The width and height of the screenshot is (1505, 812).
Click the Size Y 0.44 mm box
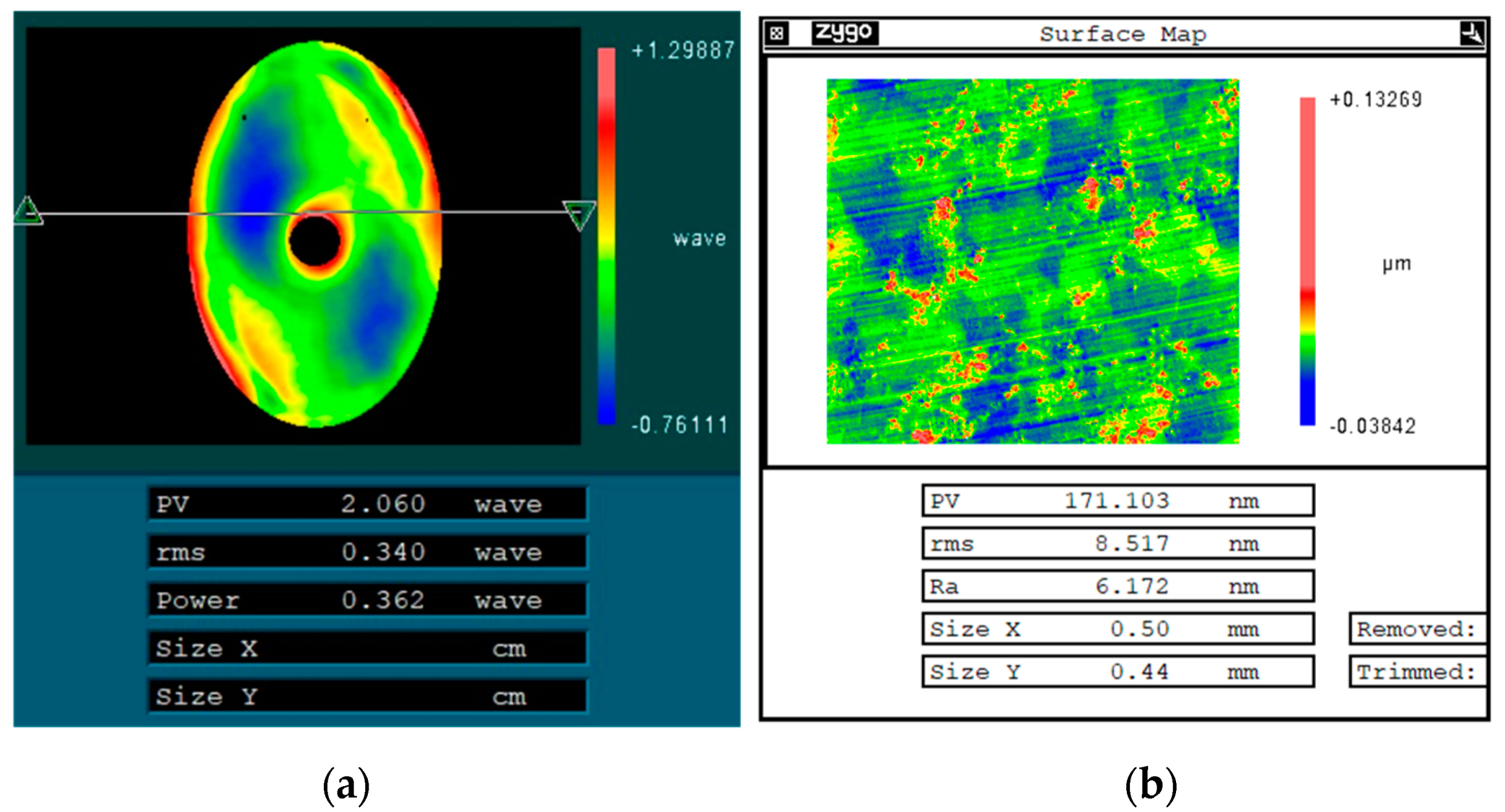tap(1118, 671)
